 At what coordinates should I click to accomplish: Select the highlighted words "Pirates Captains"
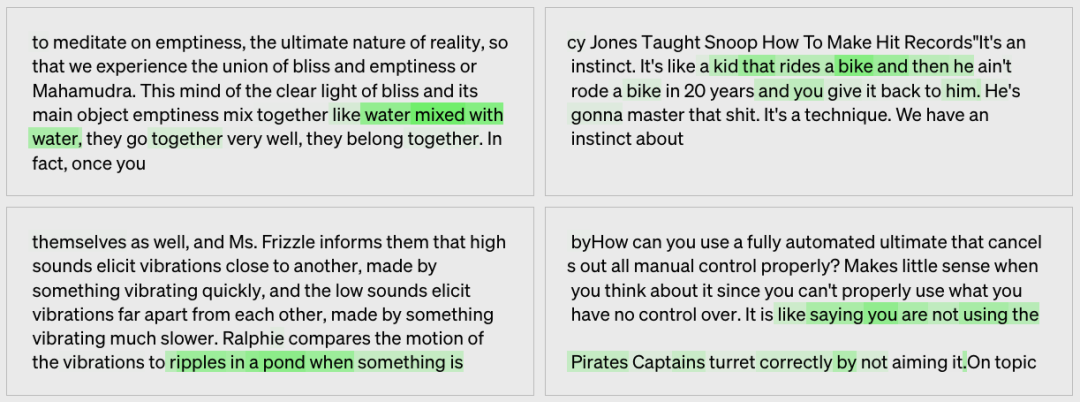coord(638,362)
